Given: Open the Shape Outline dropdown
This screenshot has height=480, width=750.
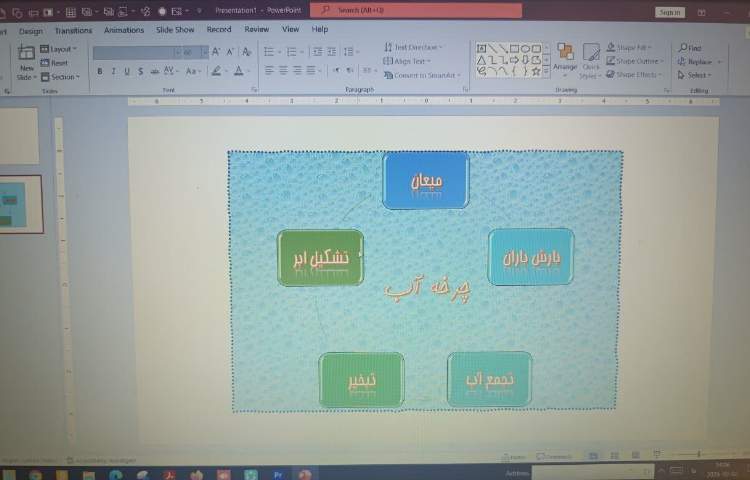Looking at the screenshot, I should (x=635, y=61).
